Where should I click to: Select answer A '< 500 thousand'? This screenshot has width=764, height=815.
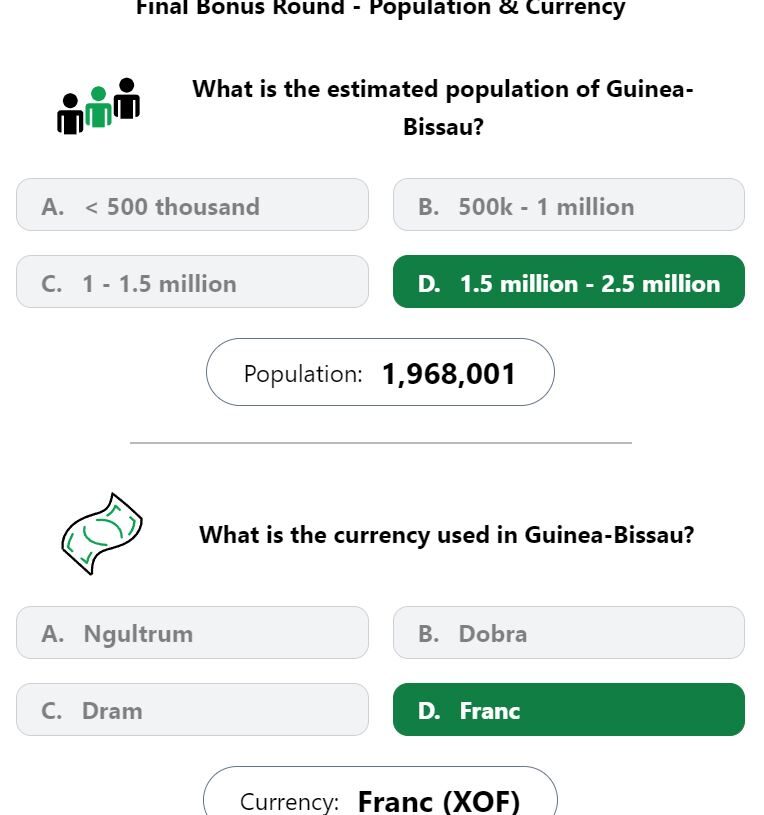(x=192, y=206)
